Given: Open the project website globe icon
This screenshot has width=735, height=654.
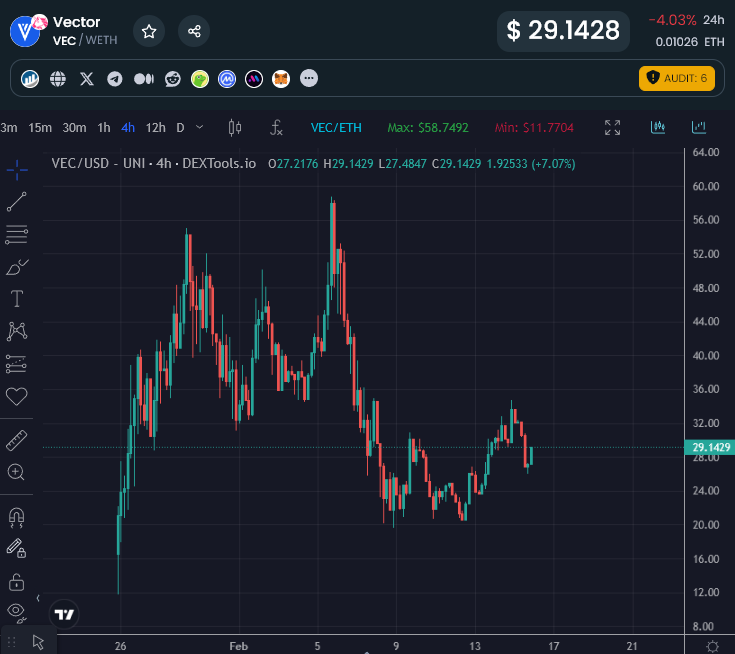Looking at the screenshot, I should point(58,79).
